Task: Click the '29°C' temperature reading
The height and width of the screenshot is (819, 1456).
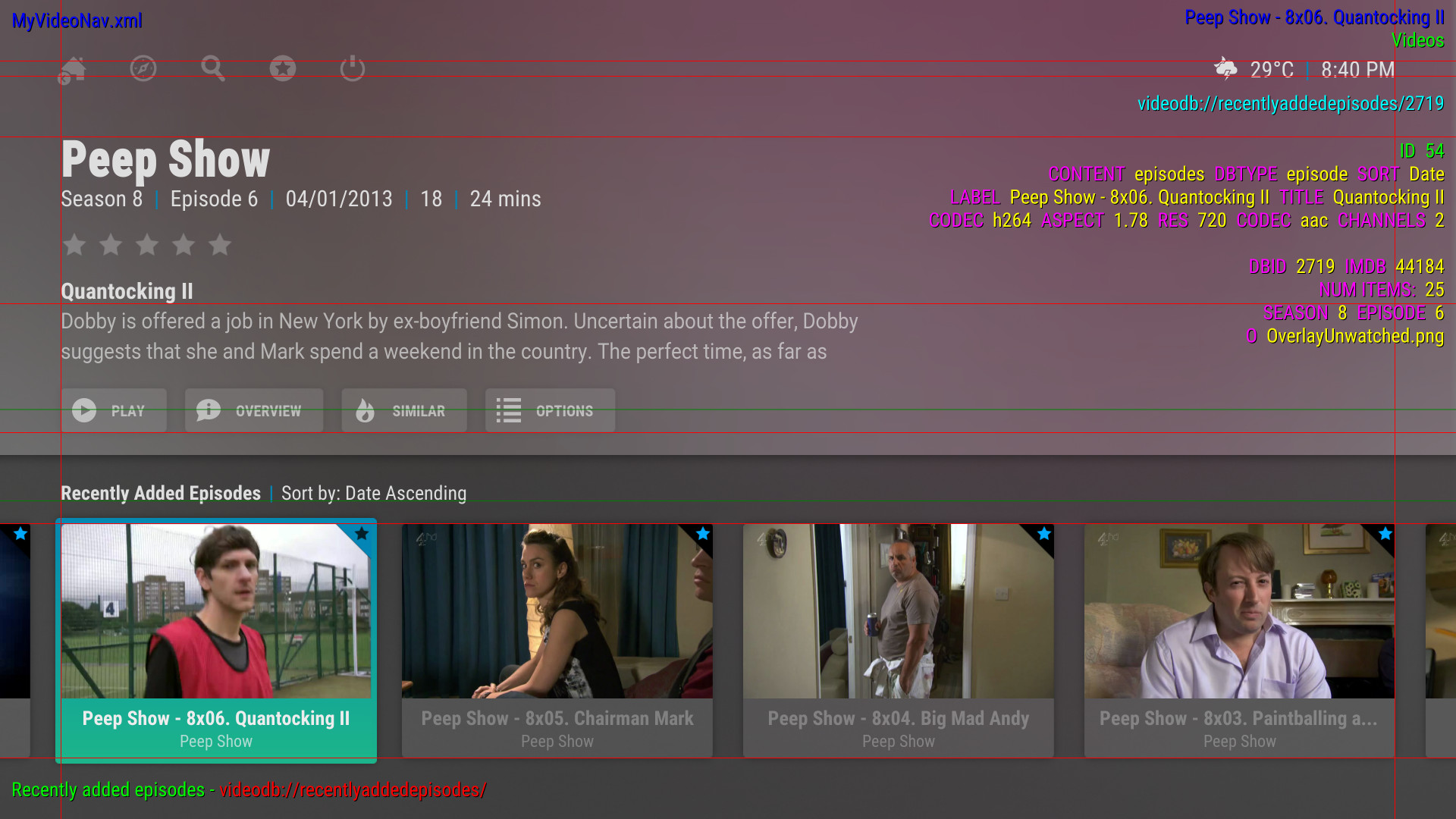Action: click(1272, 70)
